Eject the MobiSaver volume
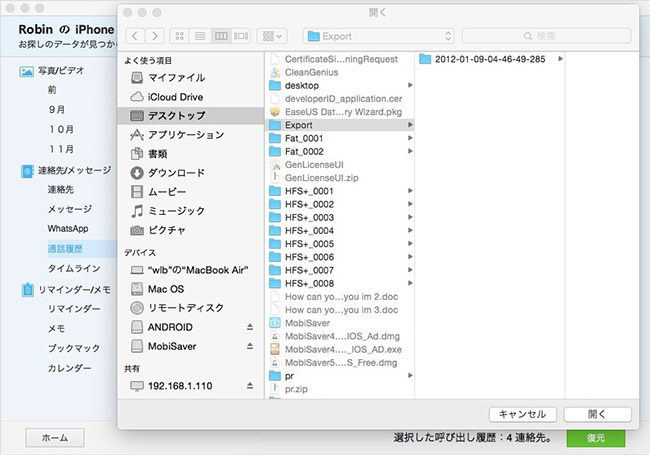650x455 pixels. 250,346
